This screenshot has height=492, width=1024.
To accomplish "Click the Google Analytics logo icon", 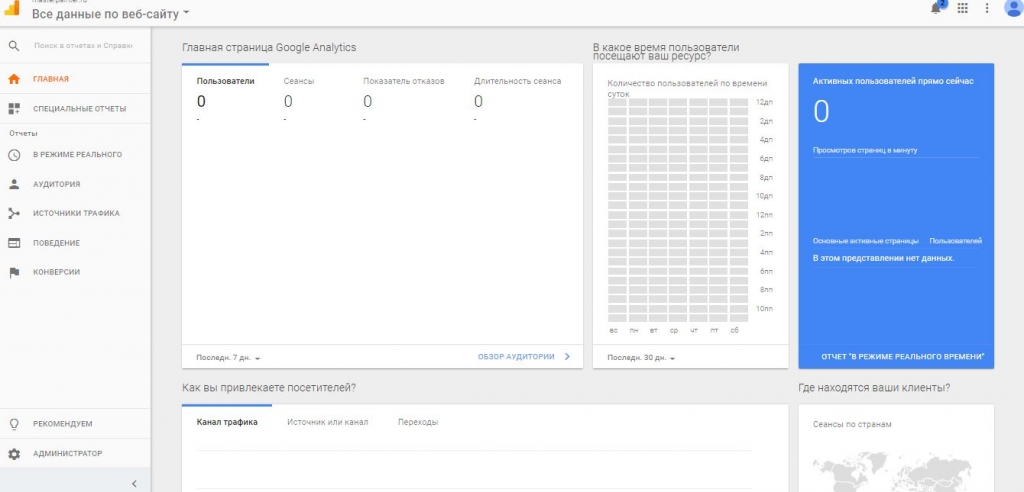I will click(12, 8).
